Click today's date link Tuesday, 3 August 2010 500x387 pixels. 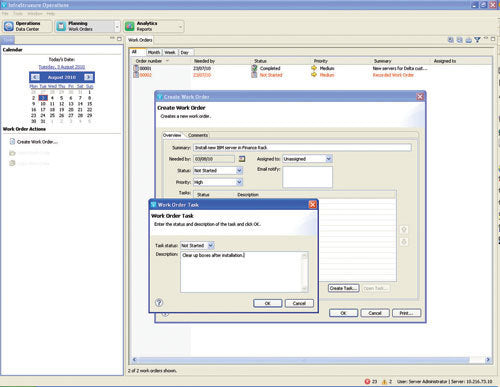pos(62,67)
